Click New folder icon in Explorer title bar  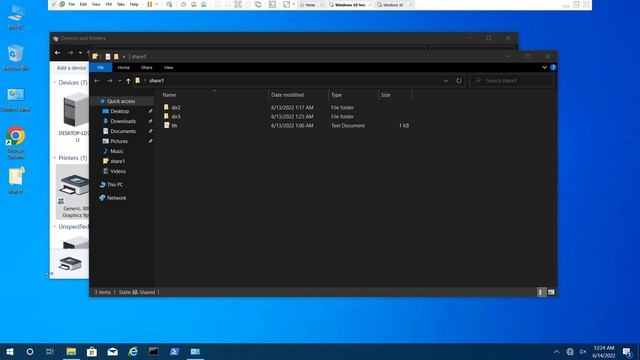116,57
